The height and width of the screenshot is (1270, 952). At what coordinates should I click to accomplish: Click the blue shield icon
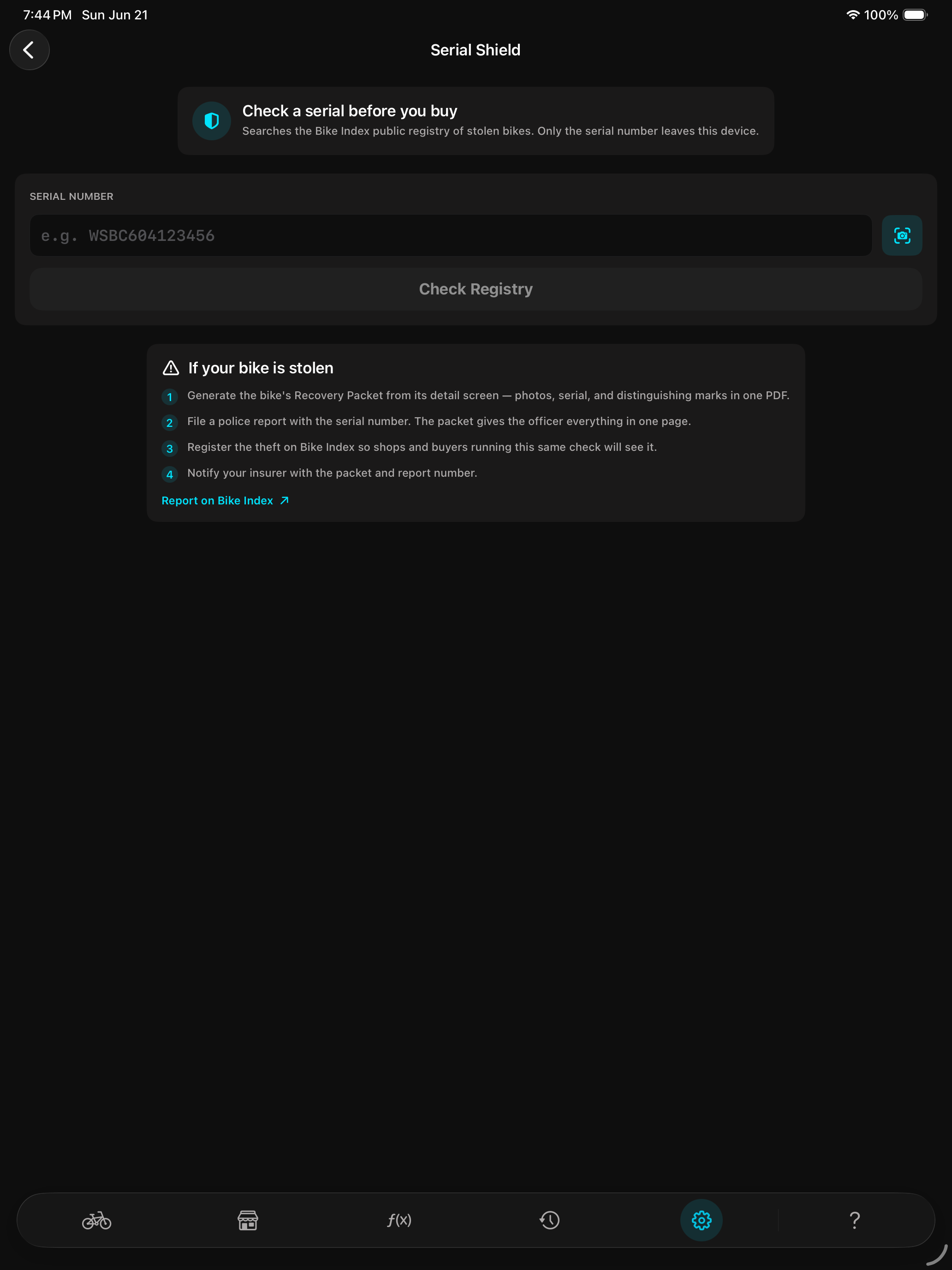click(x=212, y=120)
